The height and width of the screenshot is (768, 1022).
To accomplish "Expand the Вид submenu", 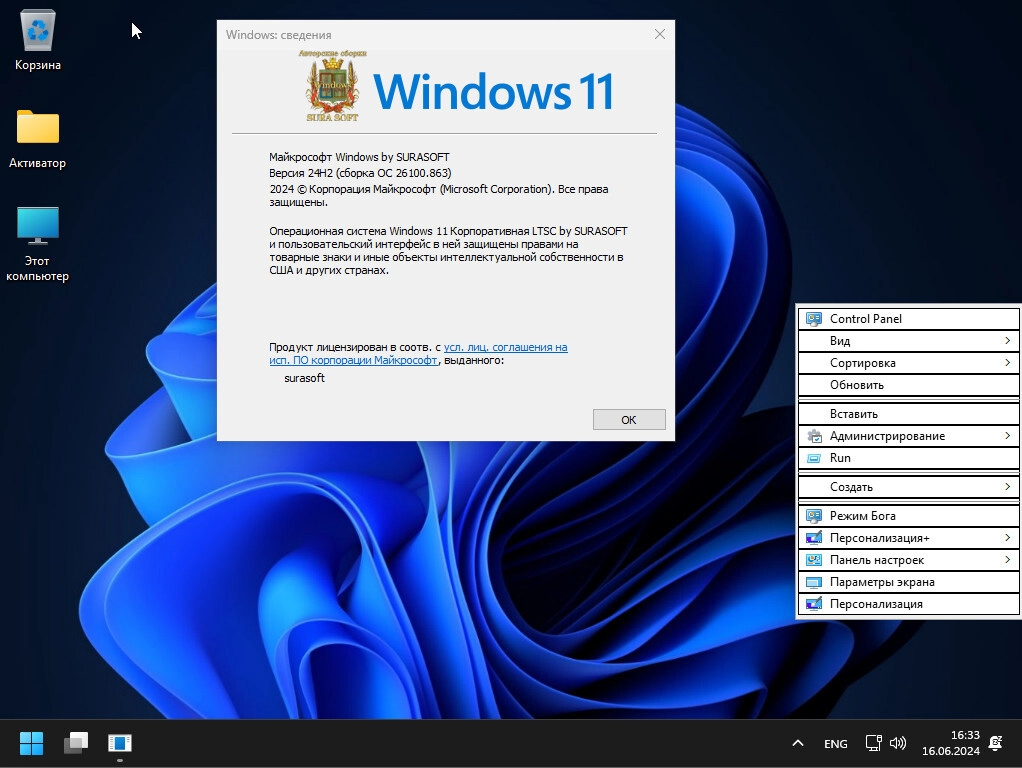I will (908, 341).
